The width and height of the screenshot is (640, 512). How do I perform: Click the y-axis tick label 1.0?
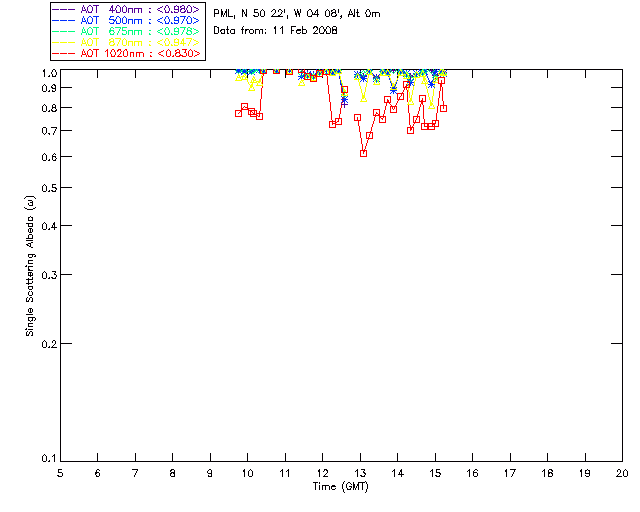49,73
